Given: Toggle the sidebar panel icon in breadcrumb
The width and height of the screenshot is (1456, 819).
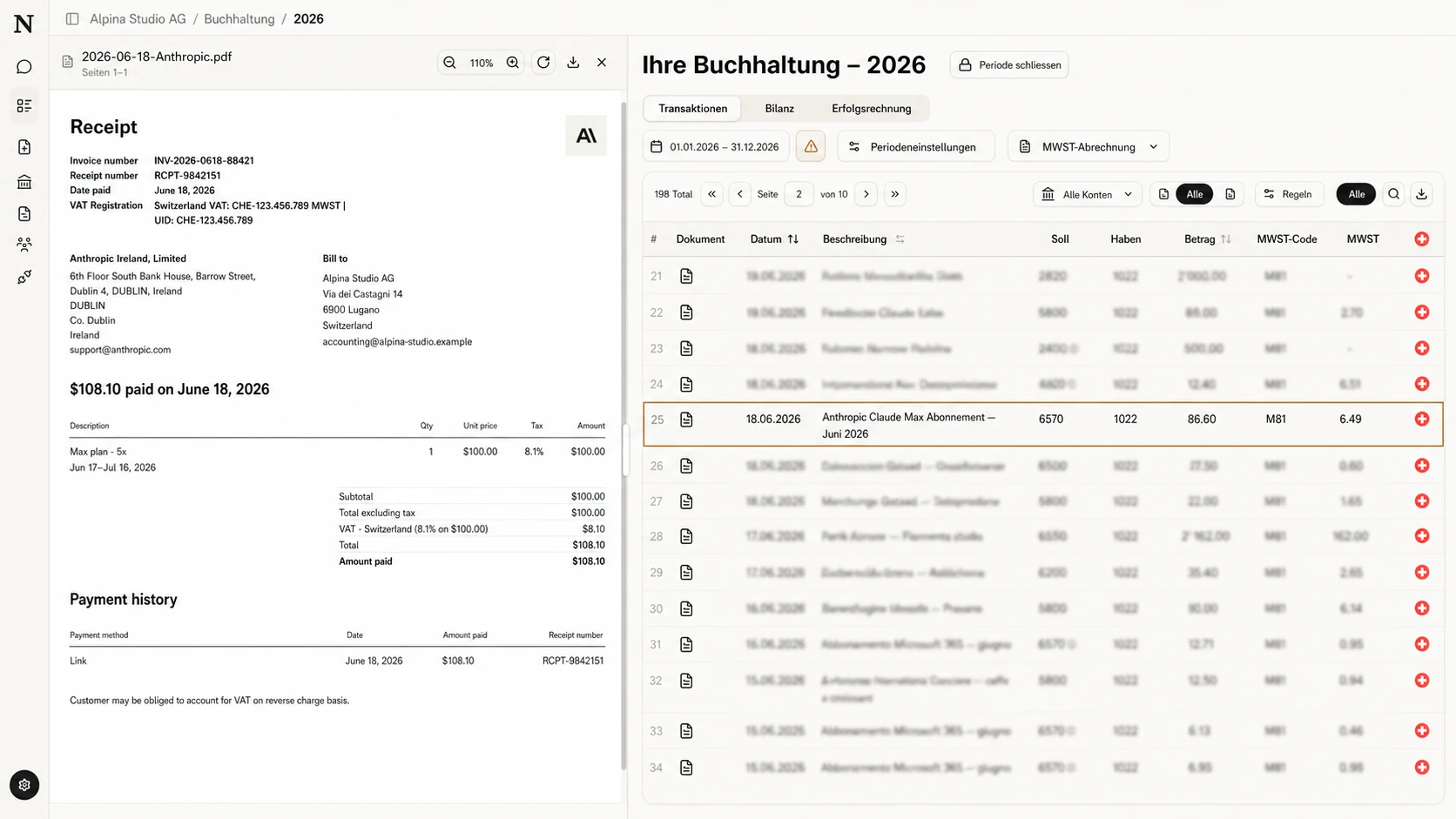Looking at the screenshot, I should 72,18.
